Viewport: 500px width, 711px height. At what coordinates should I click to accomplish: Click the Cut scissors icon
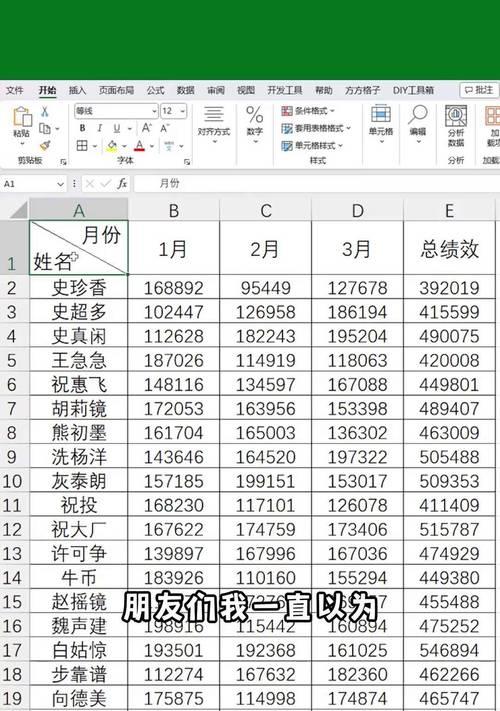tap(44, 111)
